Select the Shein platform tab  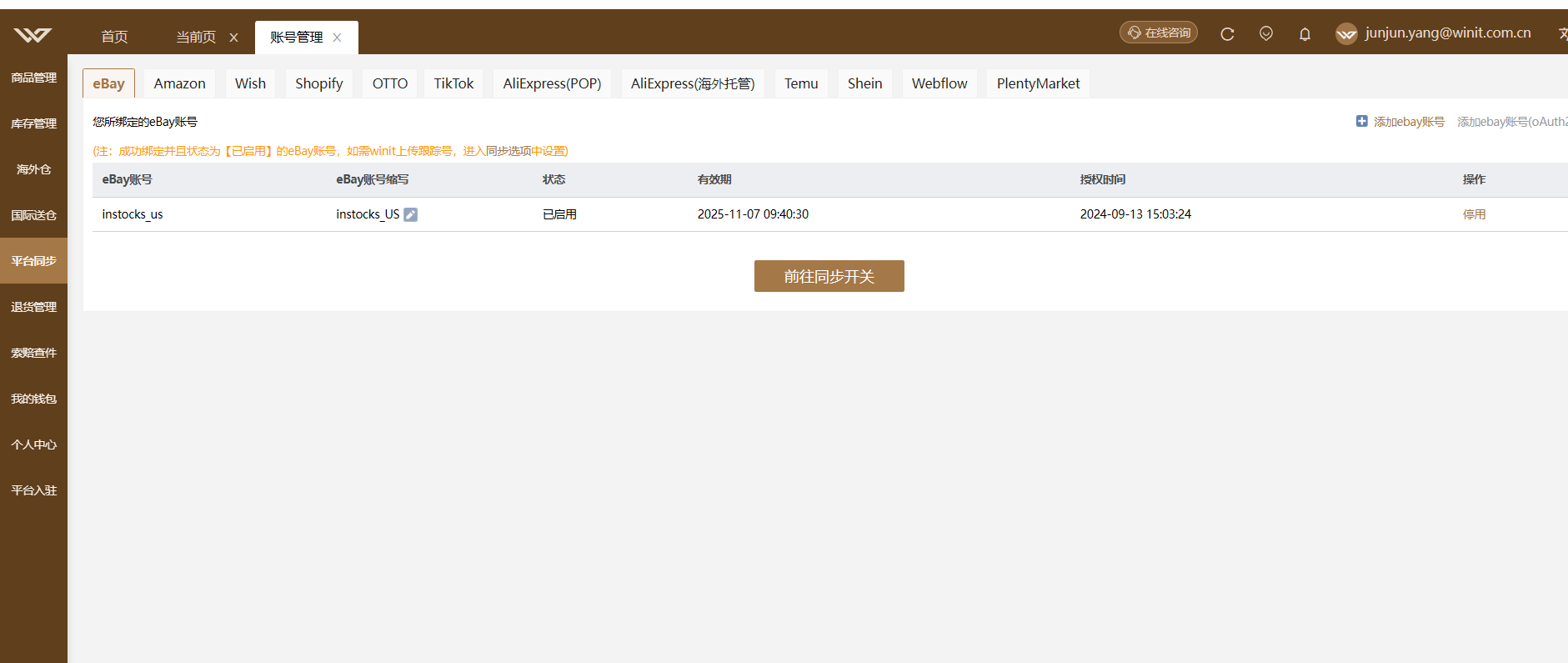point(864,83)
